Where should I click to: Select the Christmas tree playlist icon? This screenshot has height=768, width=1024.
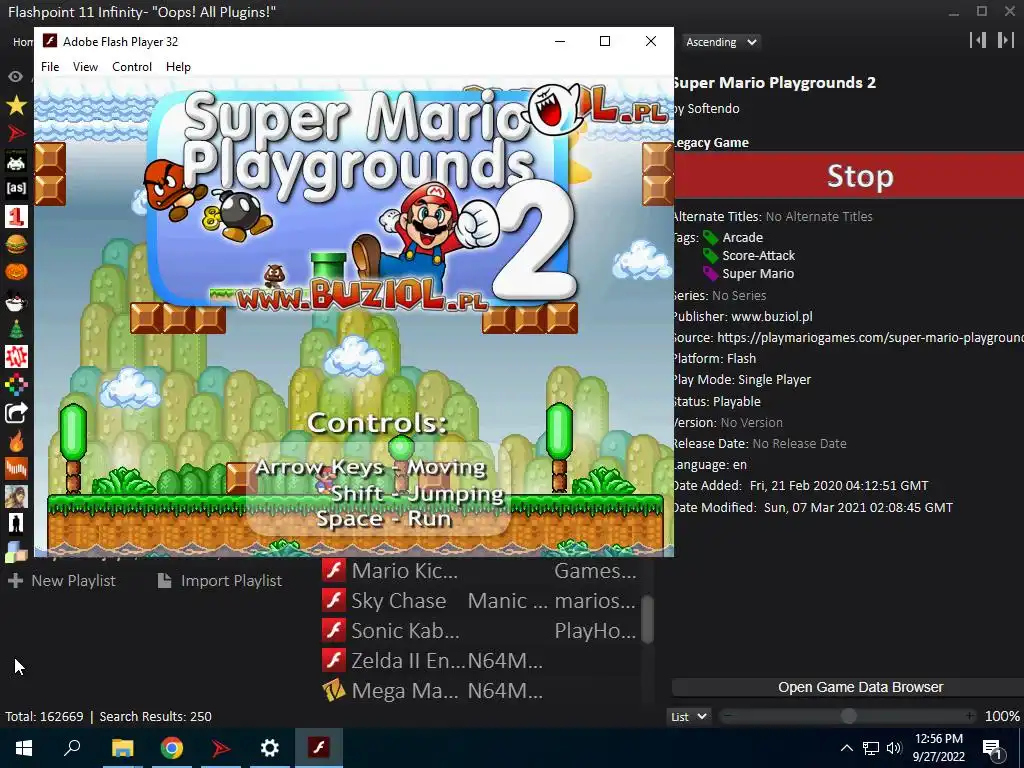(16, 328)
